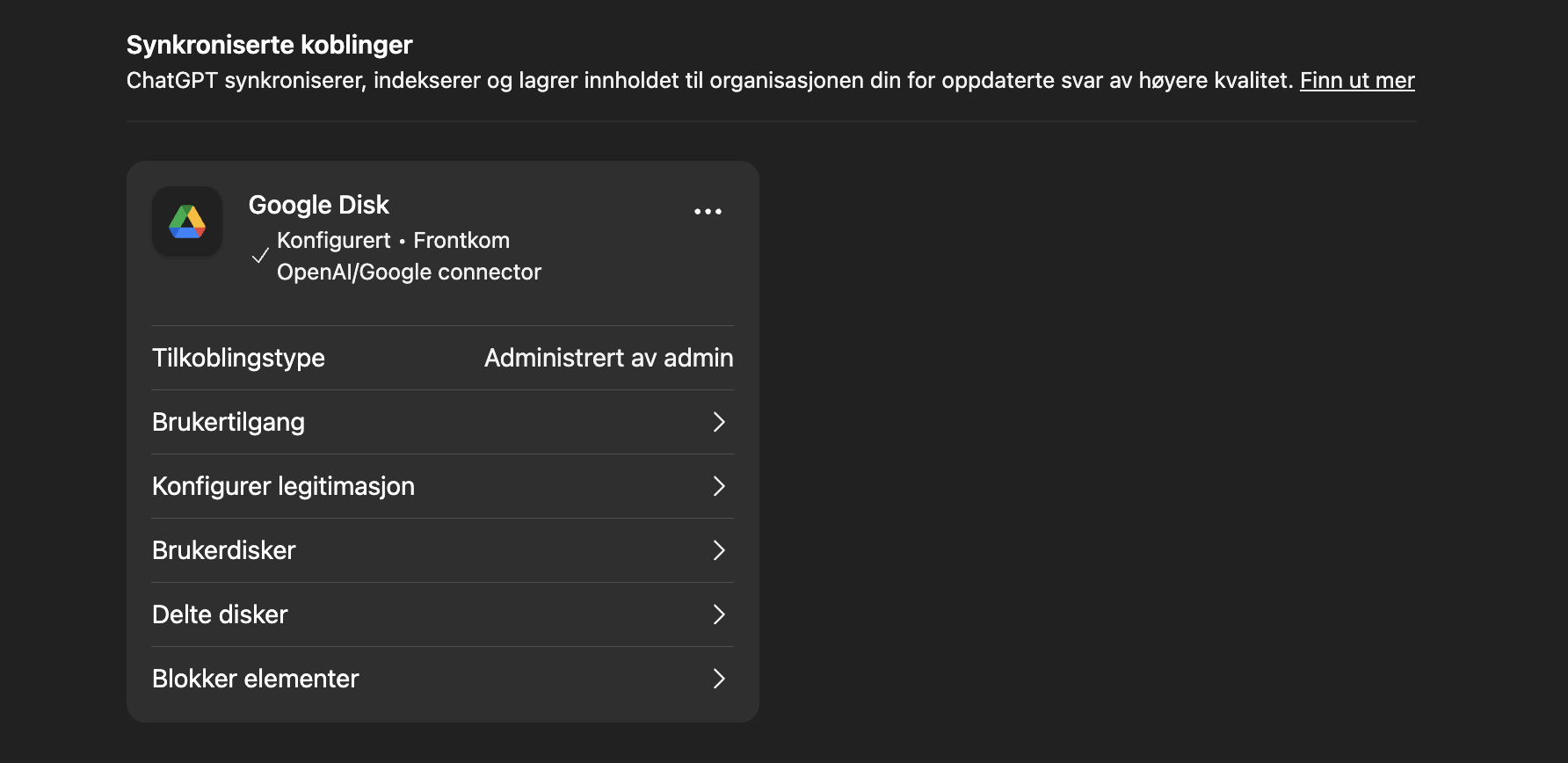
Task: Click the checkmark icon beside Konfigurert
Action: [x=260, y=256]
